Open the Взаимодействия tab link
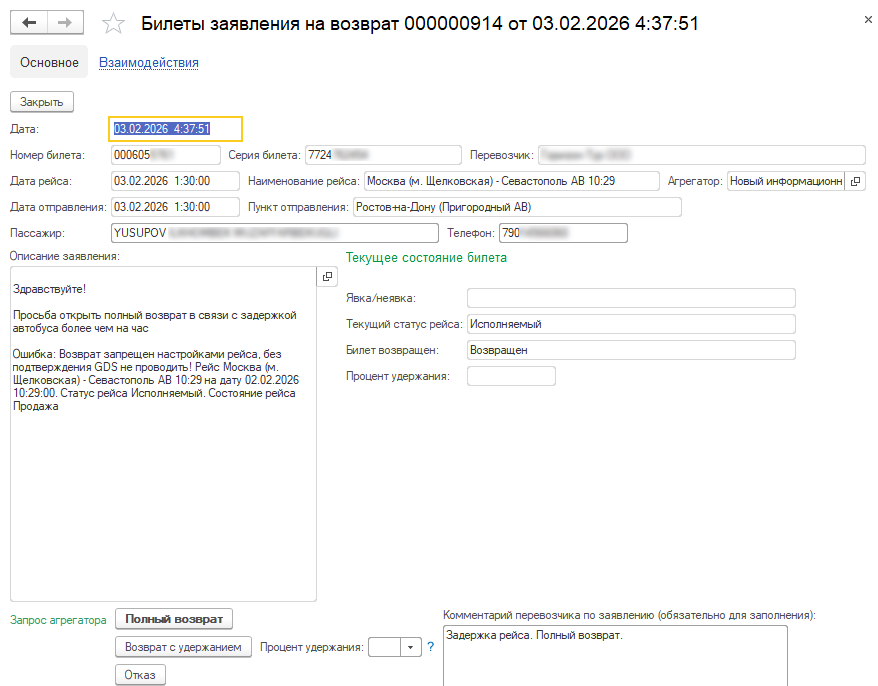Image resolution: width=878 pixels, height=686 pixels. tap(149, 62)
